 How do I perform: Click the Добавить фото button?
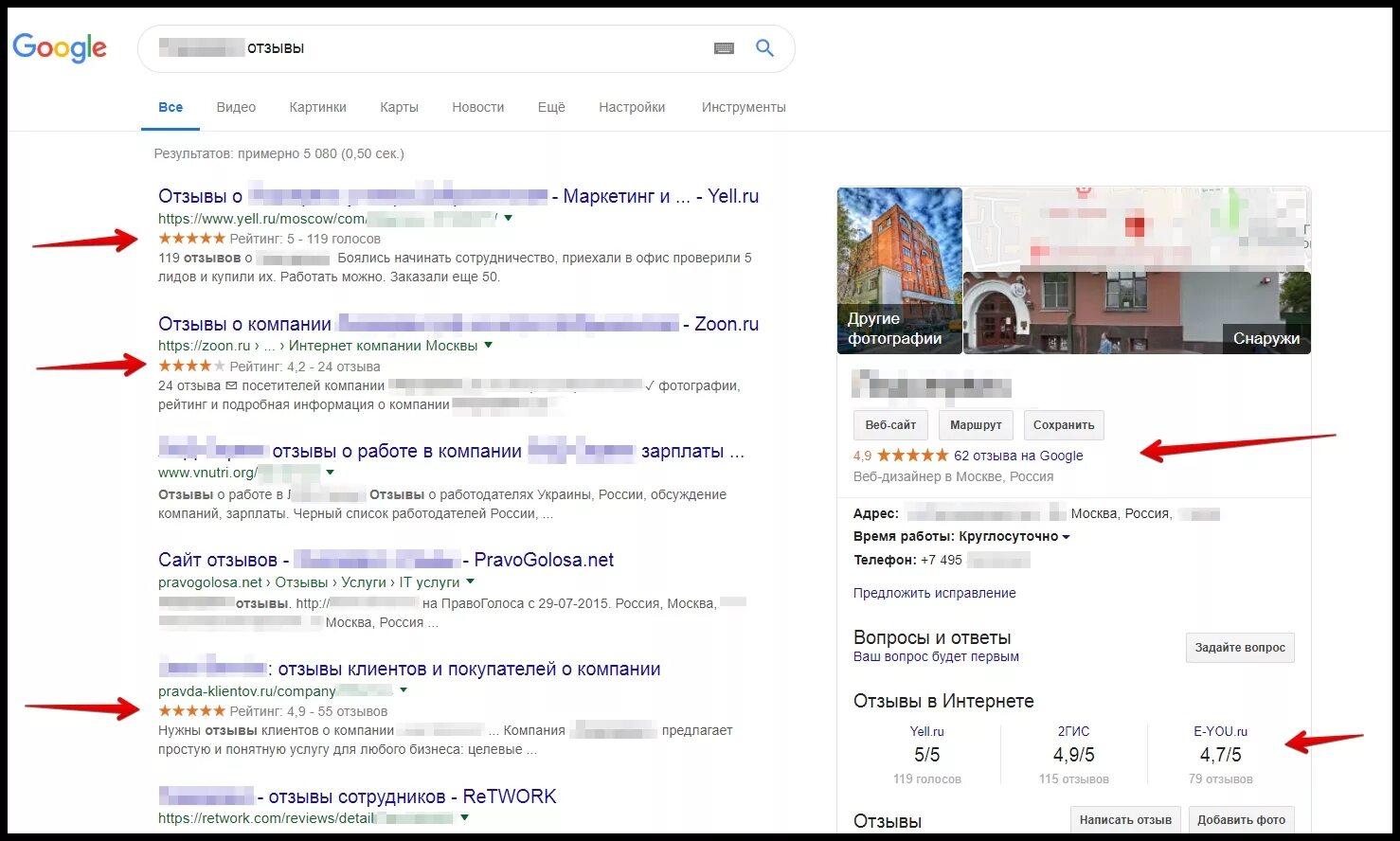pos(1241,820)
